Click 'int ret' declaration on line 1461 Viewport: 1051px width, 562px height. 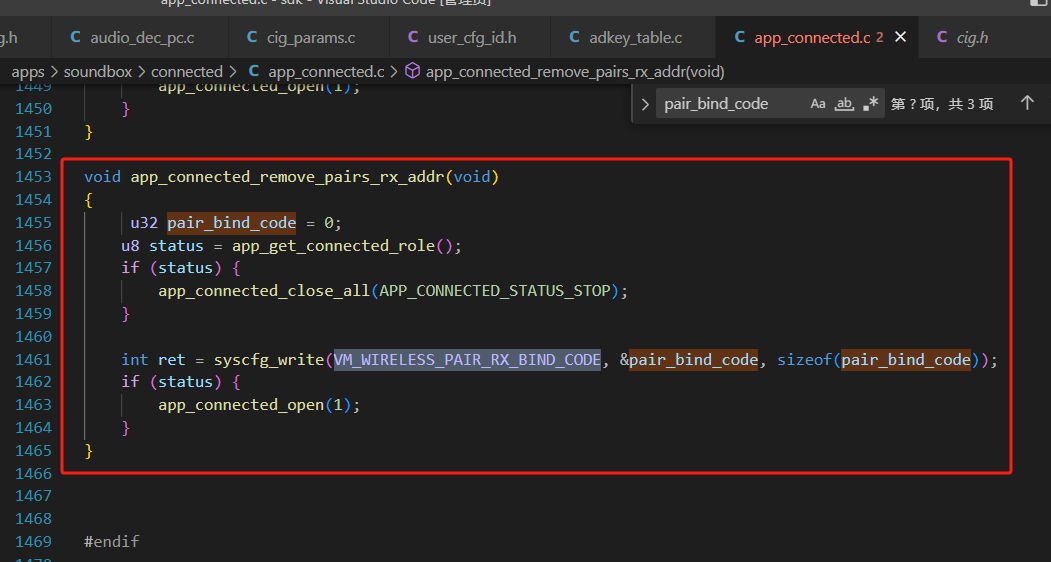click(153, 360)
